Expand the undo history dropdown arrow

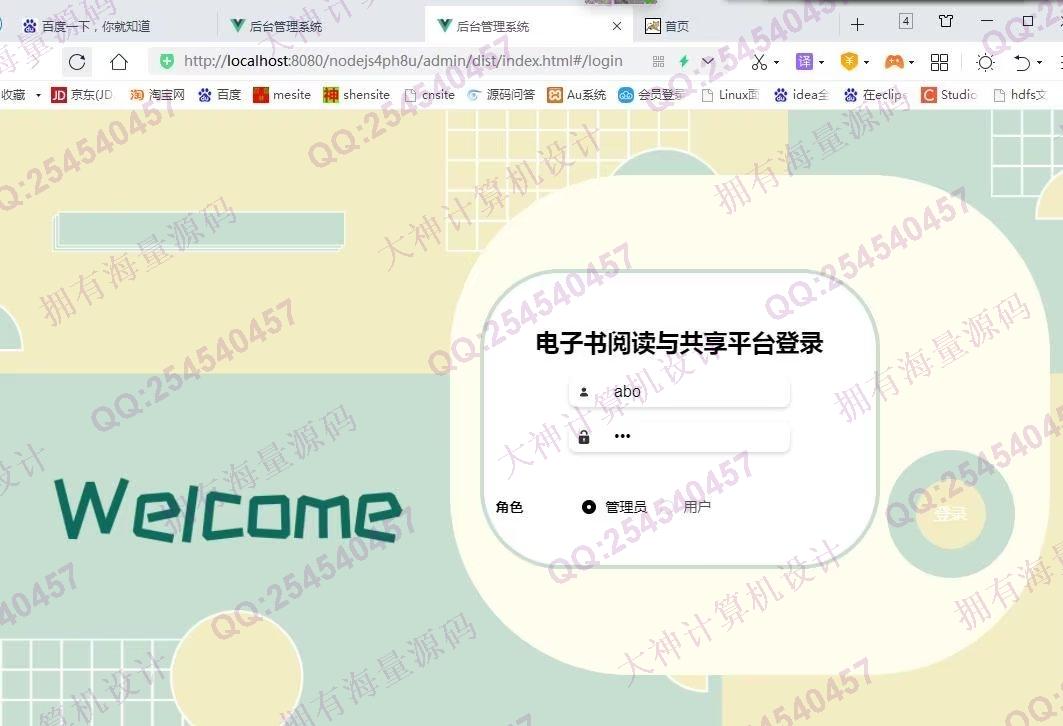pos(1039,62)
